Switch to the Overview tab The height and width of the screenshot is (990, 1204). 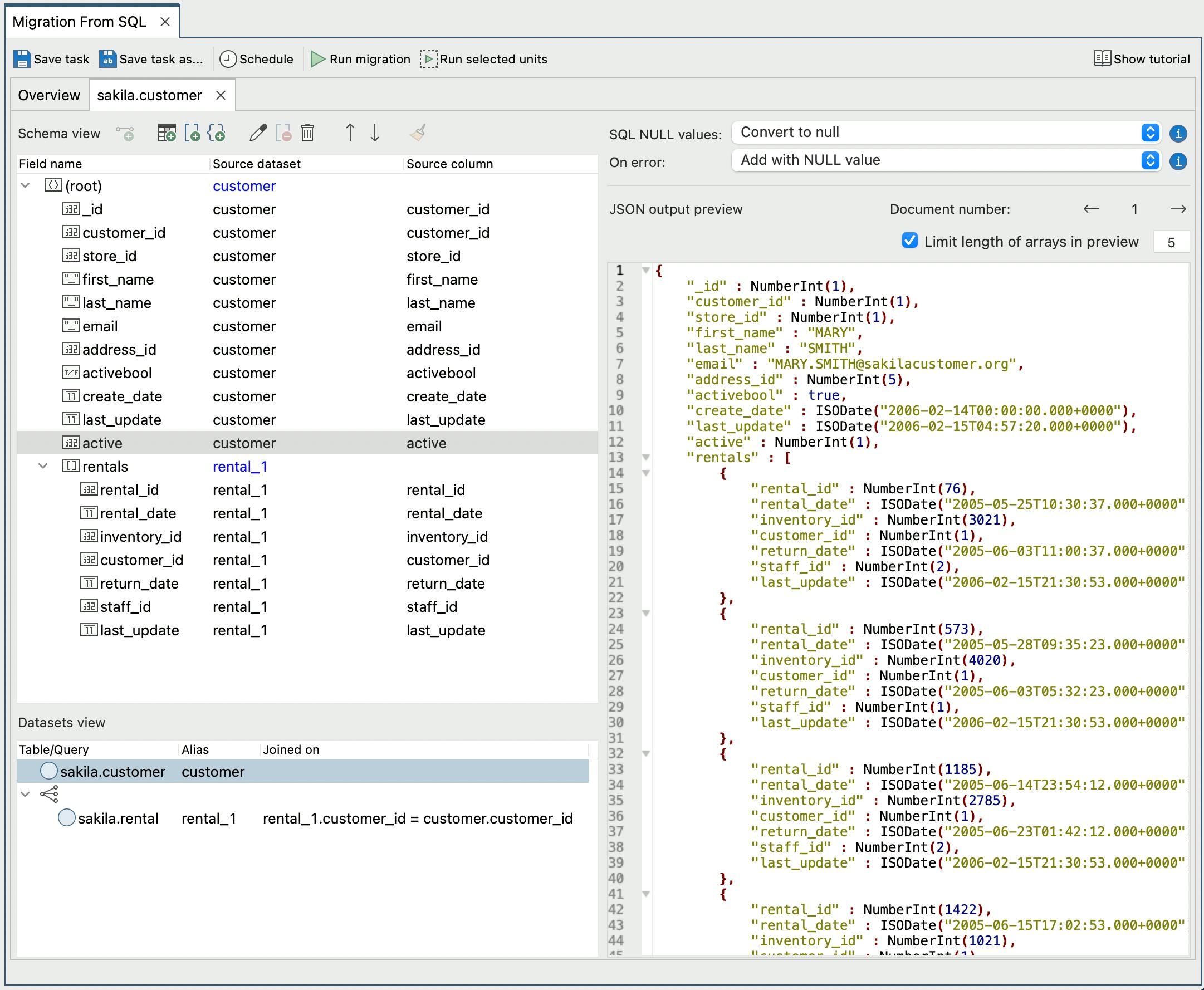point(49,95)
